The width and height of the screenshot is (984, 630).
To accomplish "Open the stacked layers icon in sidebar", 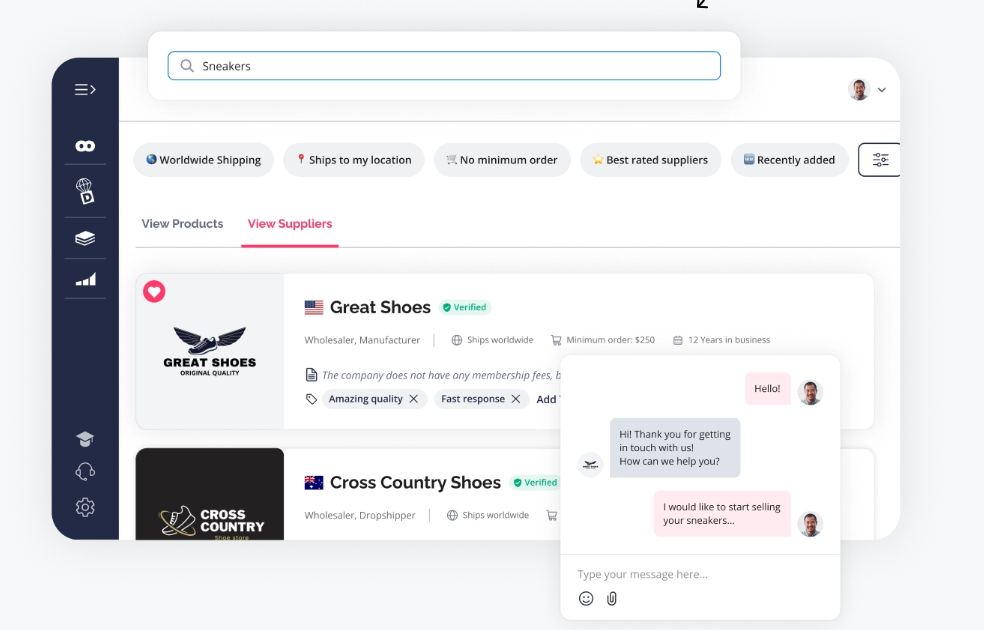I will 85,238.
